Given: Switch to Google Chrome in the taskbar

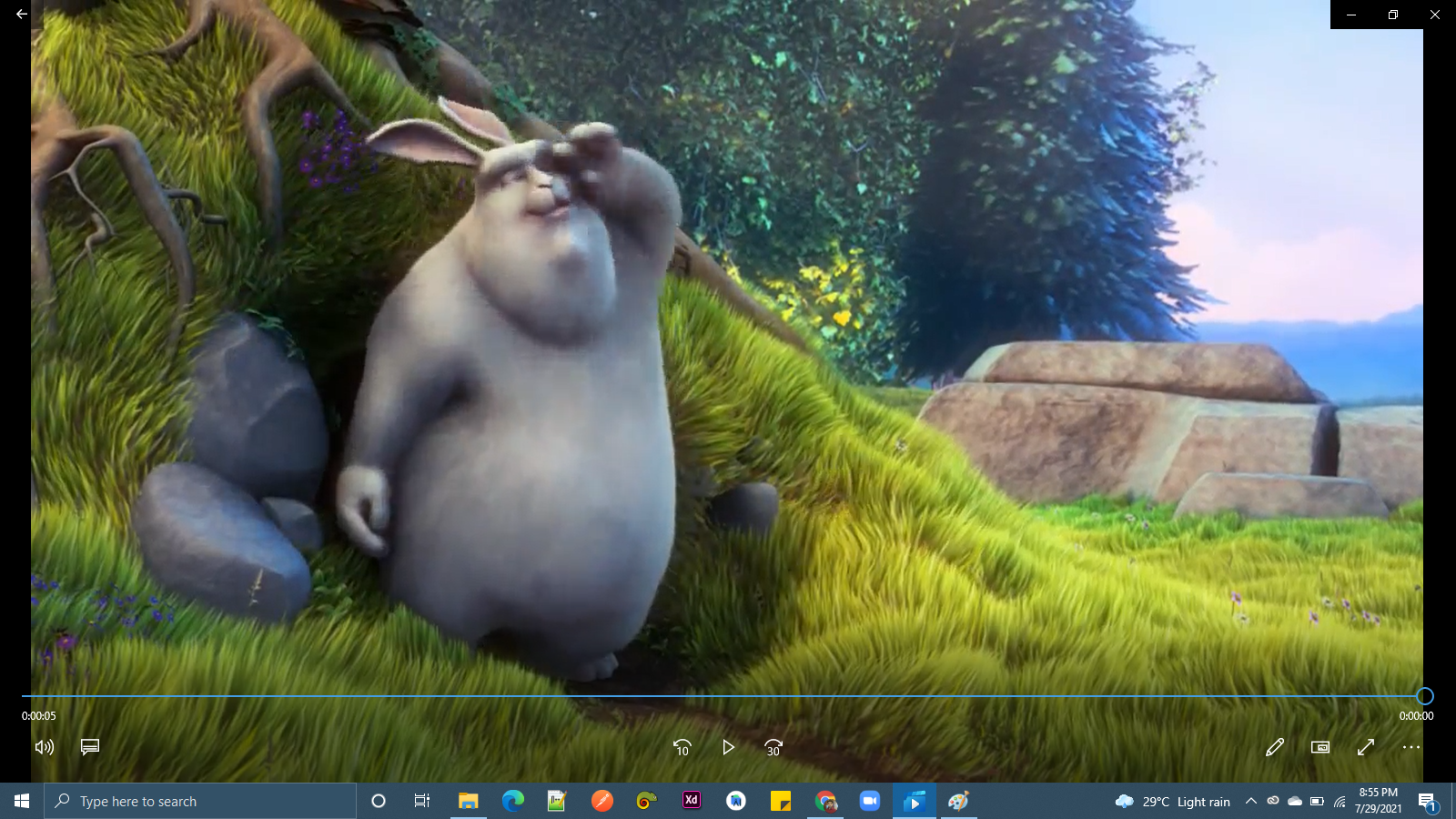Looking at the screenshot, I should (826, 801).
